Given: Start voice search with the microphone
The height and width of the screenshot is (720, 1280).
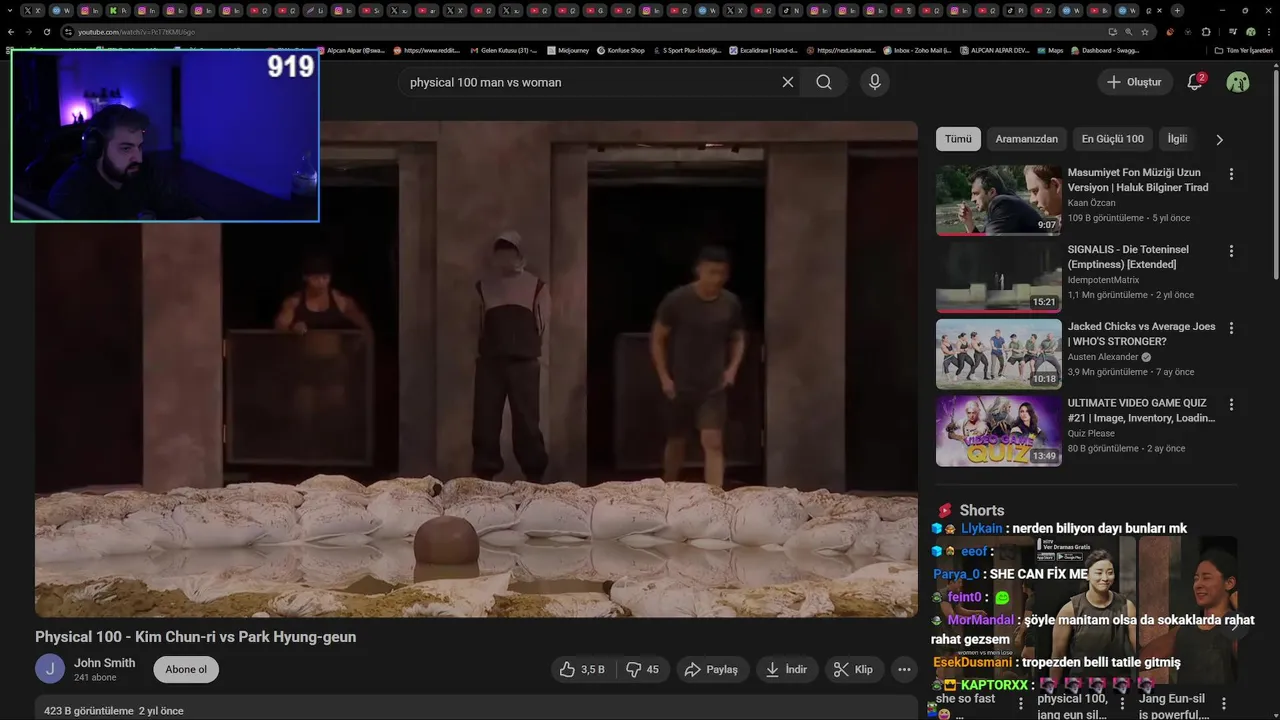Looking at the screenshot, I should coord(875,82).
